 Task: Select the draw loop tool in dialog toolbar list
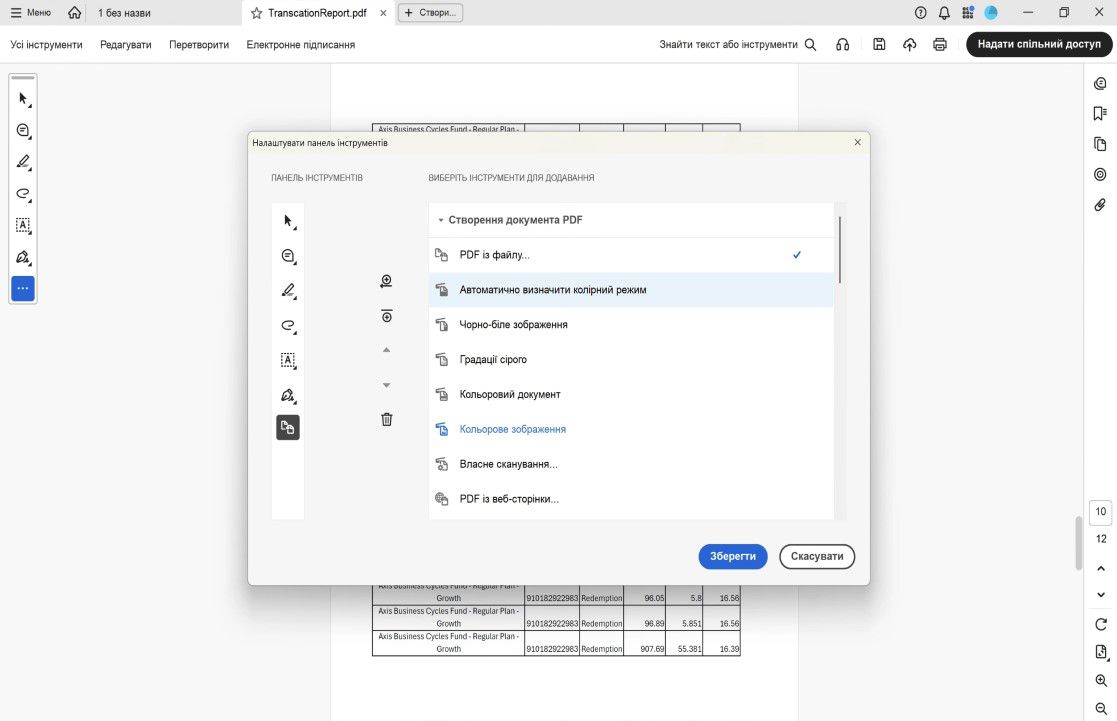(x=288, y=326)
